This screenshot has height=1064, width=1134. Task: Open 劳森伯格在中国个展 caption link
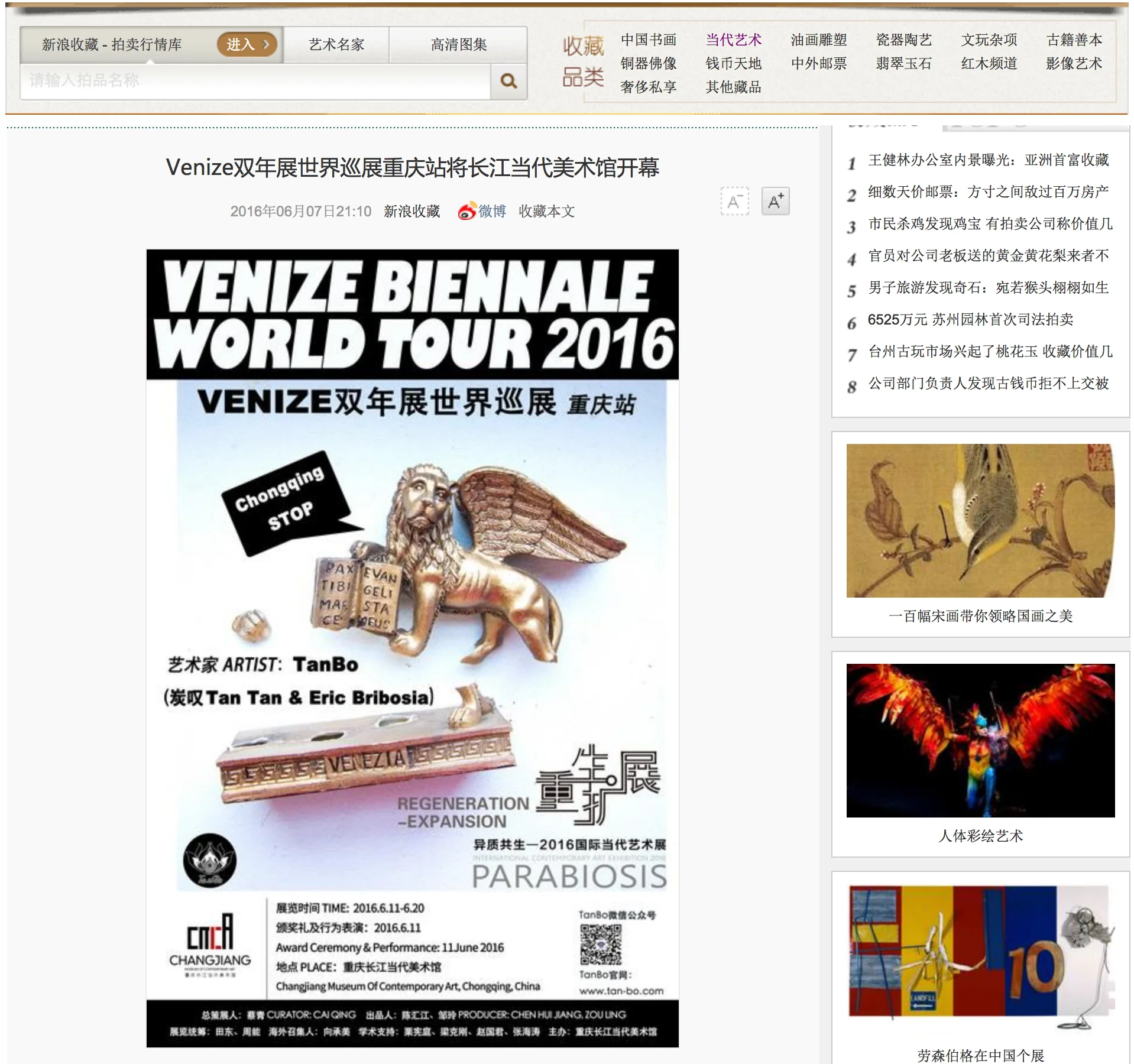(x=980, y=1055)
